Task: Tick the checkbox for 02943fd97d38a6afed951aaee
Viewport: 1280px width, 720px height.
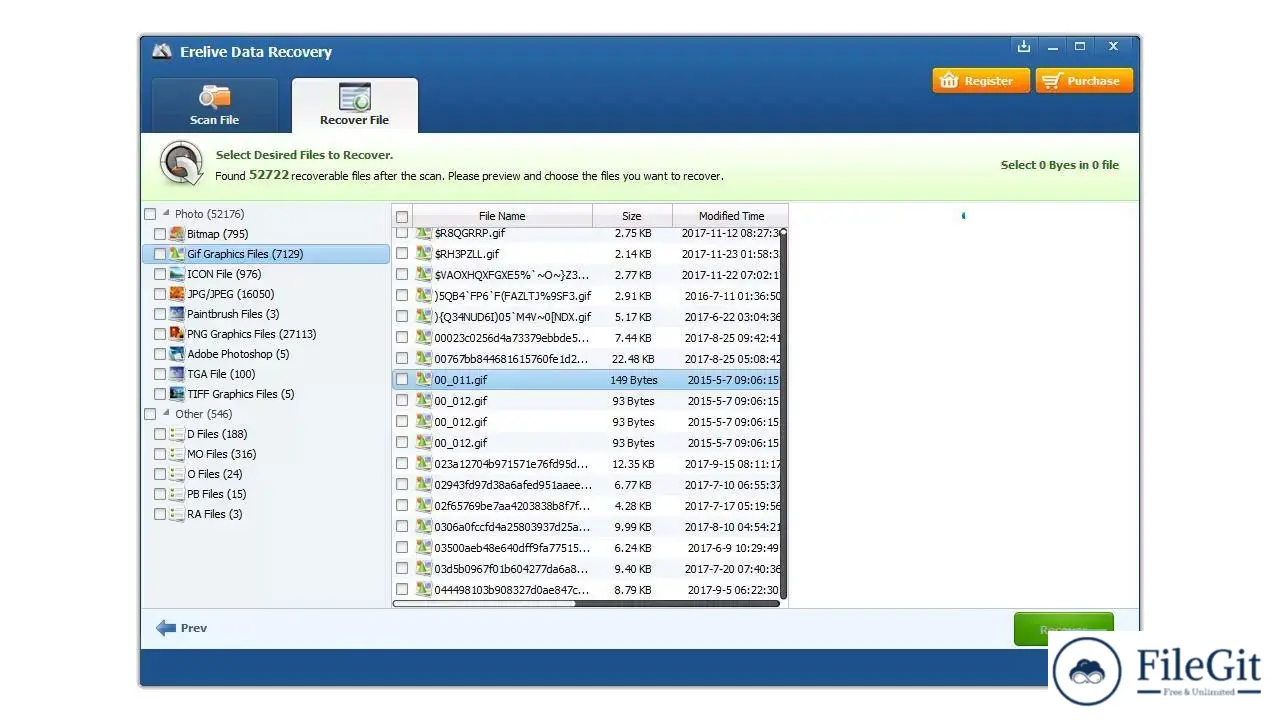Action: pos(402,485)
